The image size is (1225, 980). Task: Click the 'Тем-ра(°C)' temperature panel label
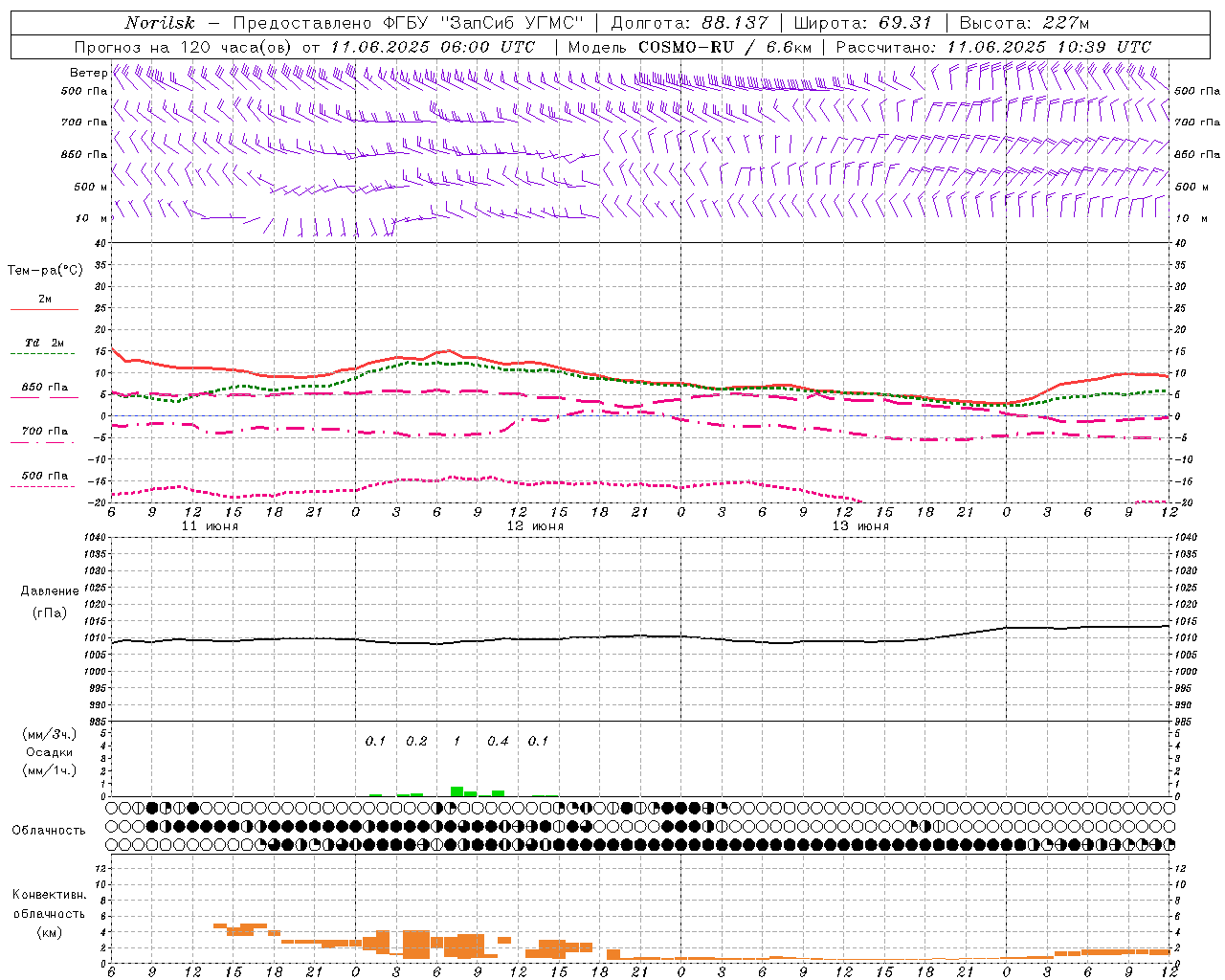(45, 271)
